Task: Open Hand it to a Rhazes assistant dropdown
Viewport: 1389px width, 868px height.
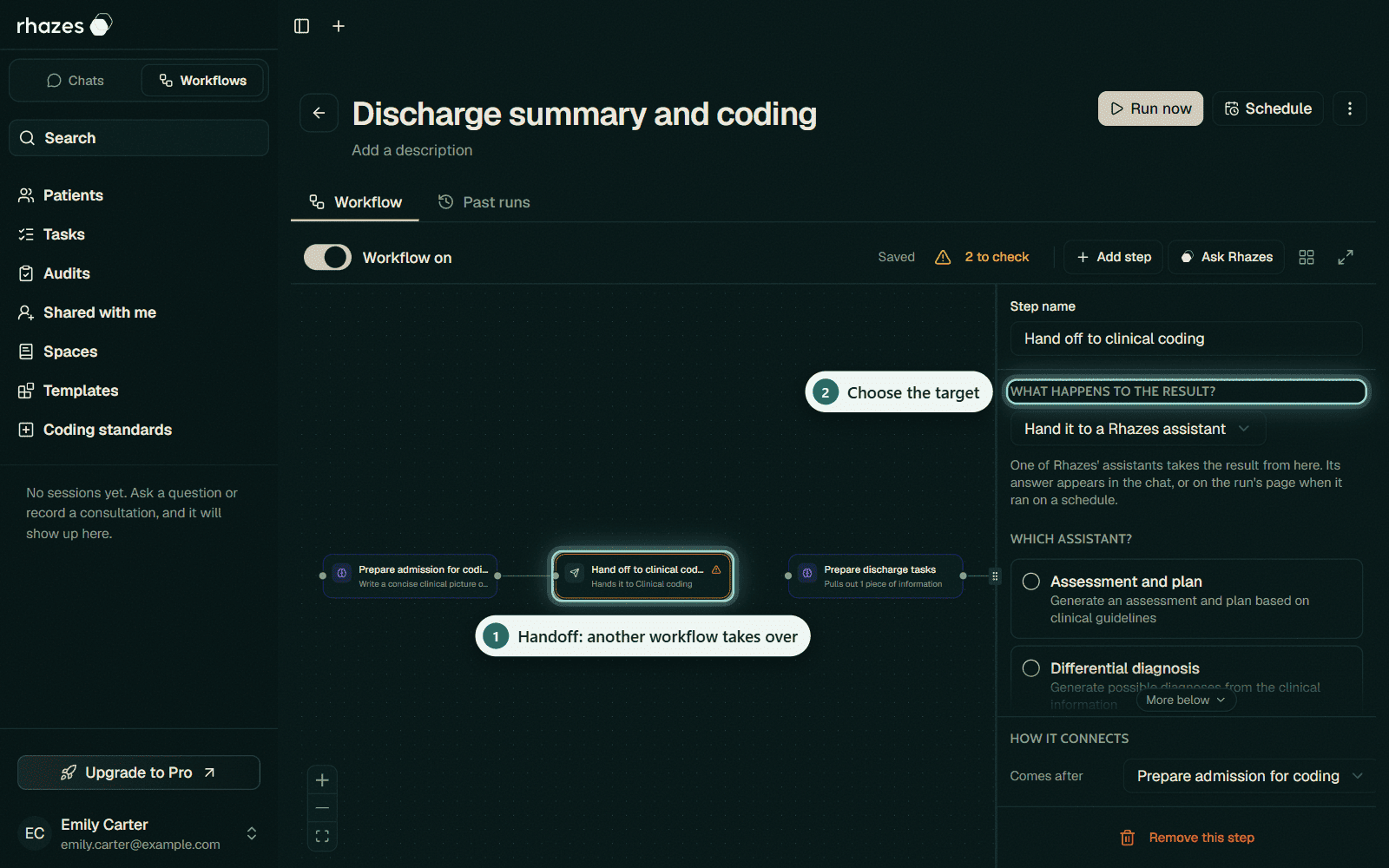Action: click(1137, 429)
